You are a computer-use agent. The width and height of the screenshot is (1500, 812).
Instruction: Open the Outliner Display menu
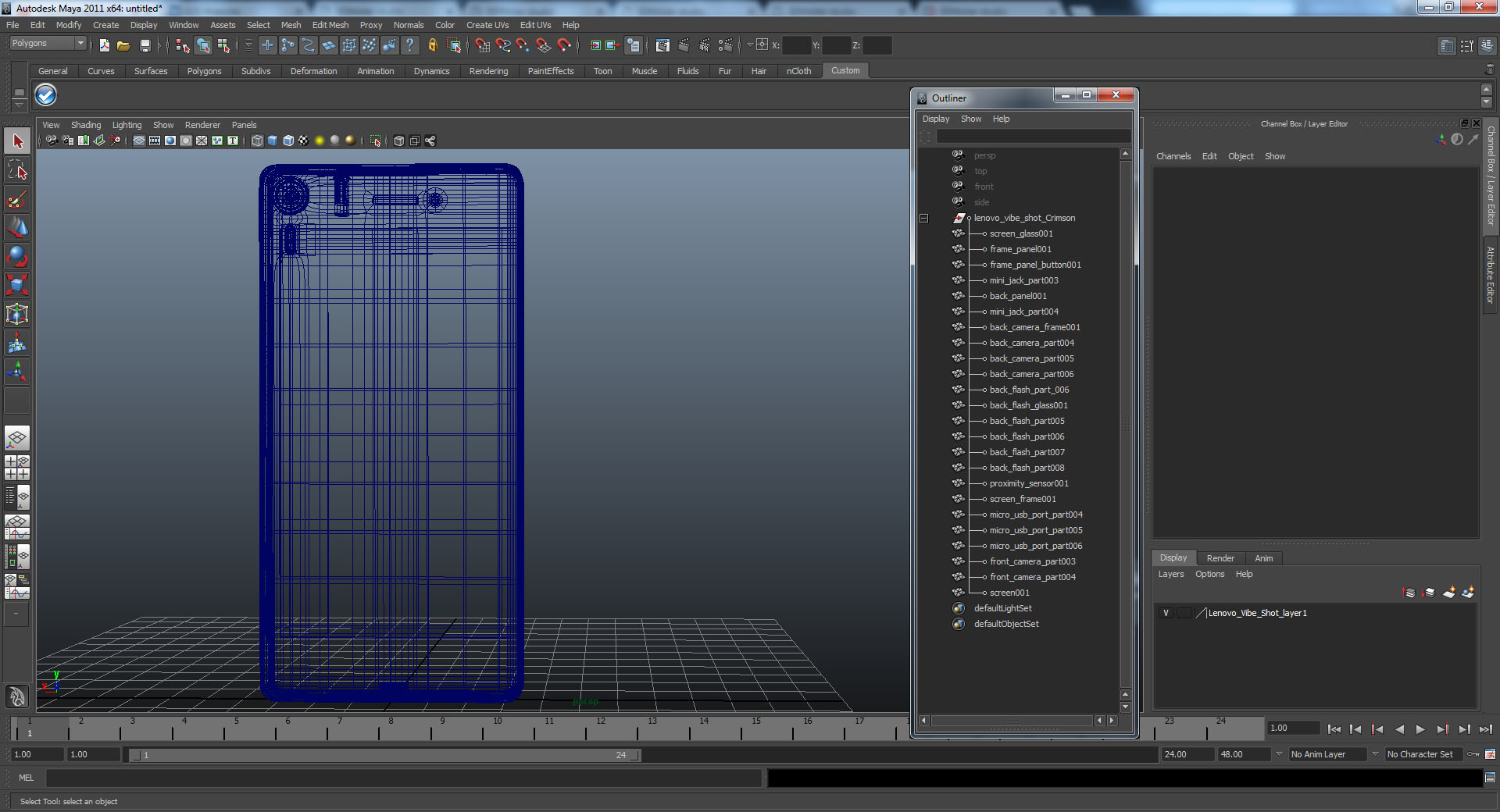pos(936,119)
